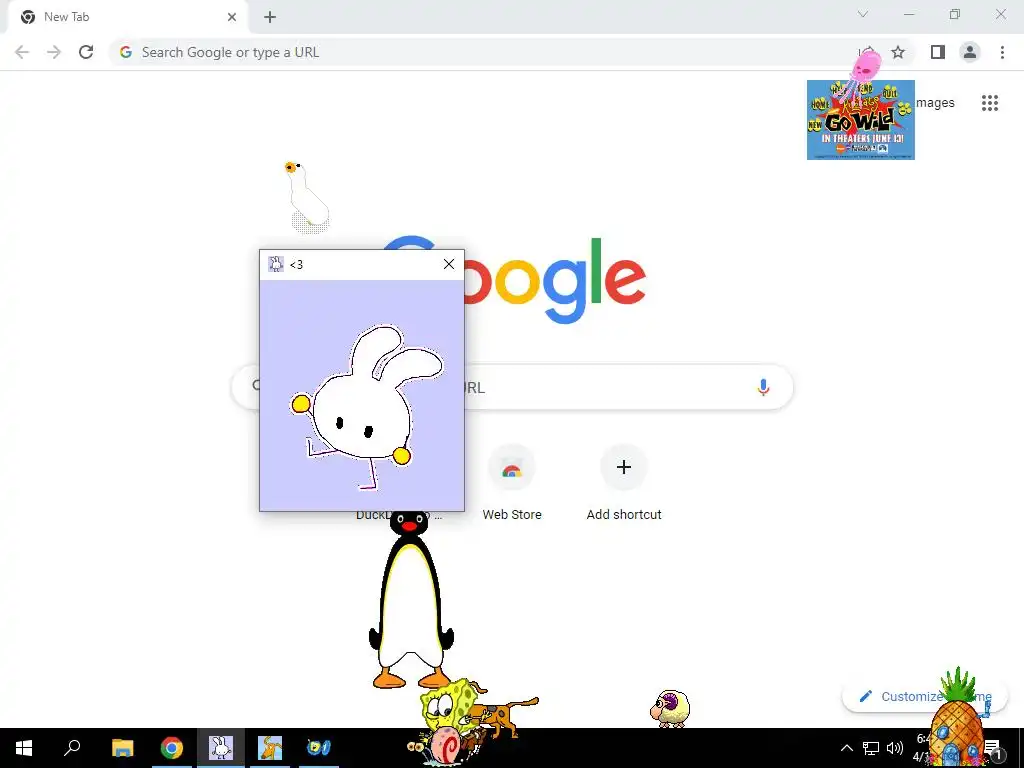
Task: Click the small sheep desktop pet
Action: click(670, 709)
